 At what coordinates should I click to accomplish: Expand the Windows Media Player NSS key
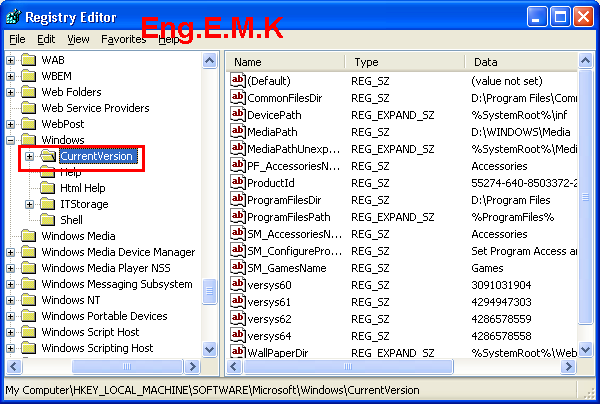11,268
